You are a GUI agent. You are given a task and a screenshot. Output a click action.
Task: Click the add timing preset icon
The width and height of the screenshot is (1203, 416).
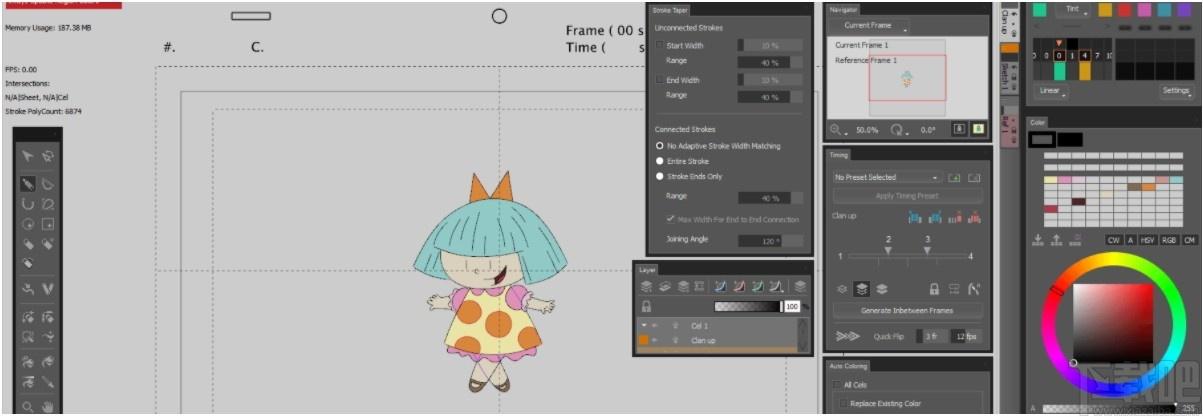pyautogui.click(x=954, y=177)
